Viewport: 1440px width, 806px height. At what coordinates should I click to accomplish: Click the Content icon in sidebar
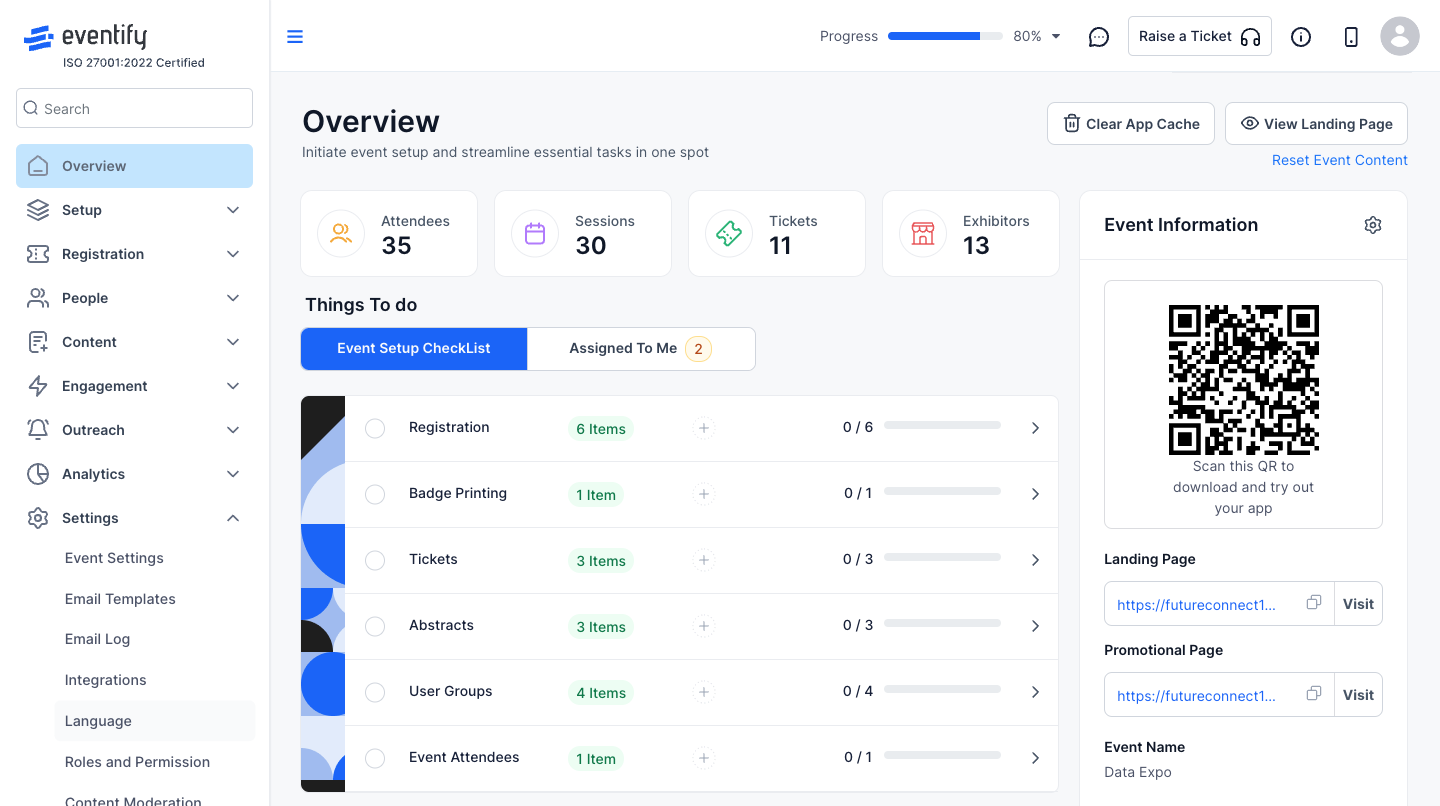click(38, 342)
